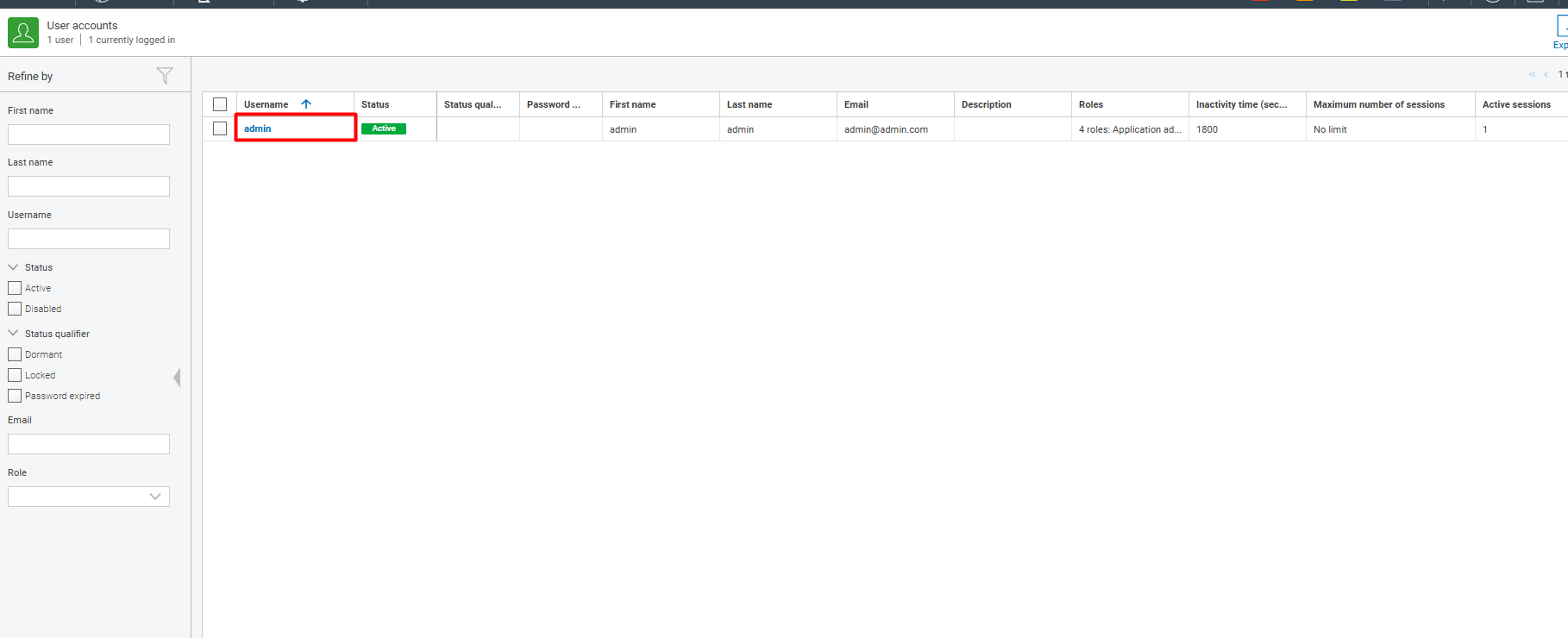Click the Active sessions column header

click(x=1521, y=104)
